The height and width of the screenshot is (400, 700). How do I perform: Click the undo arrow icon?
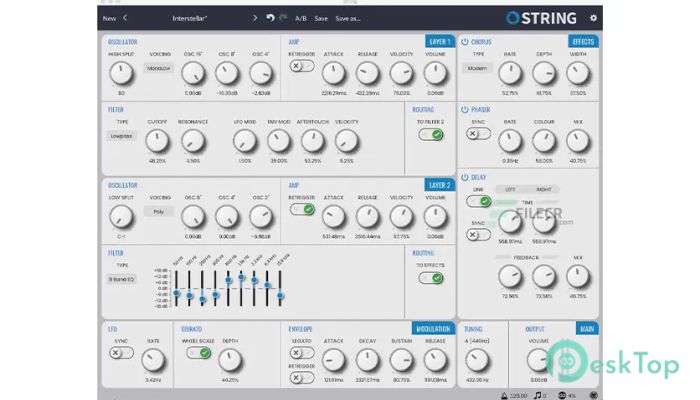tap(270, 18)
